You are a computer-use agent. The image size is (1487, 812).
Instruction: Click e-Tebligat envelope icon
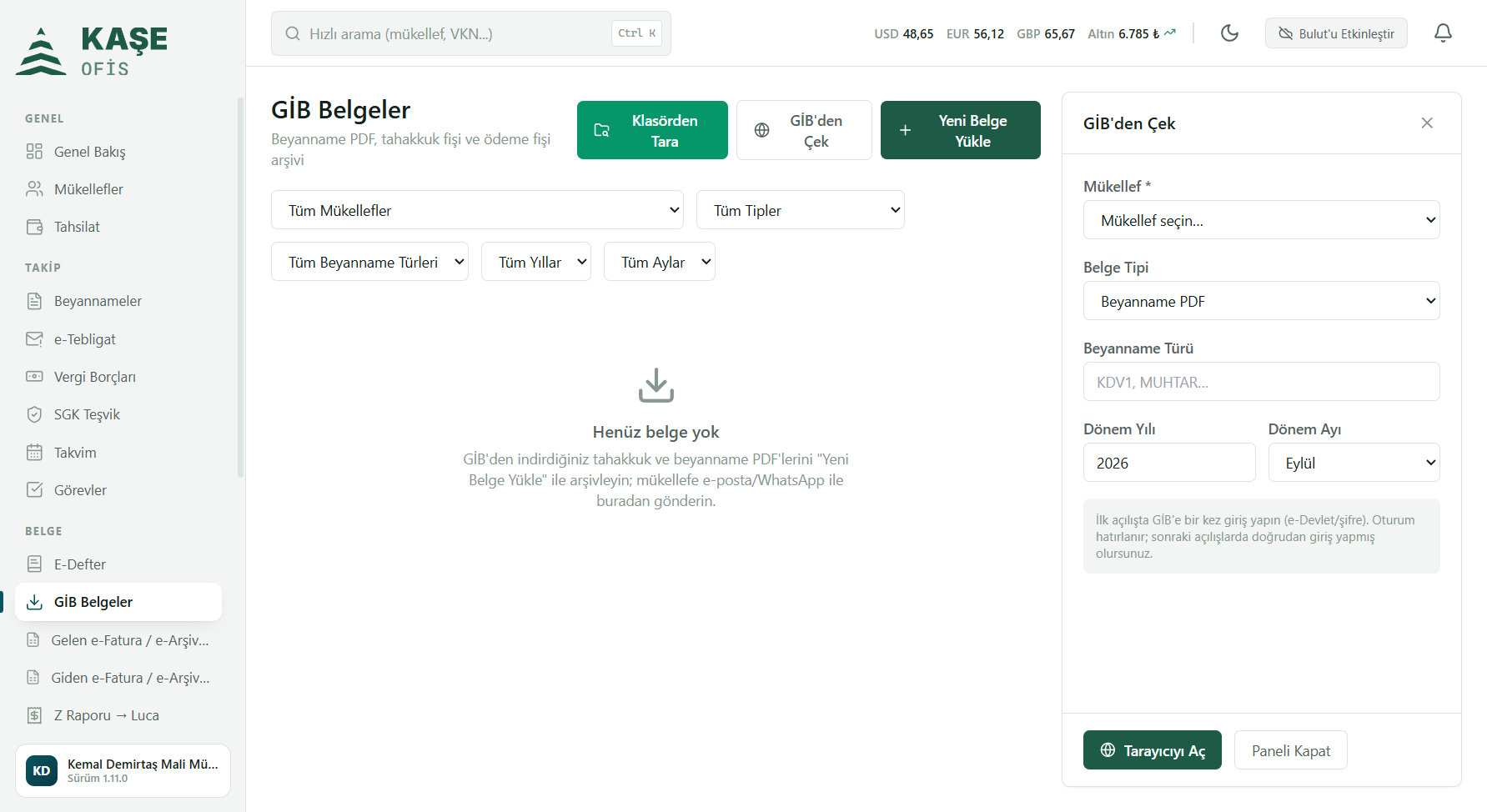(34, 338)
